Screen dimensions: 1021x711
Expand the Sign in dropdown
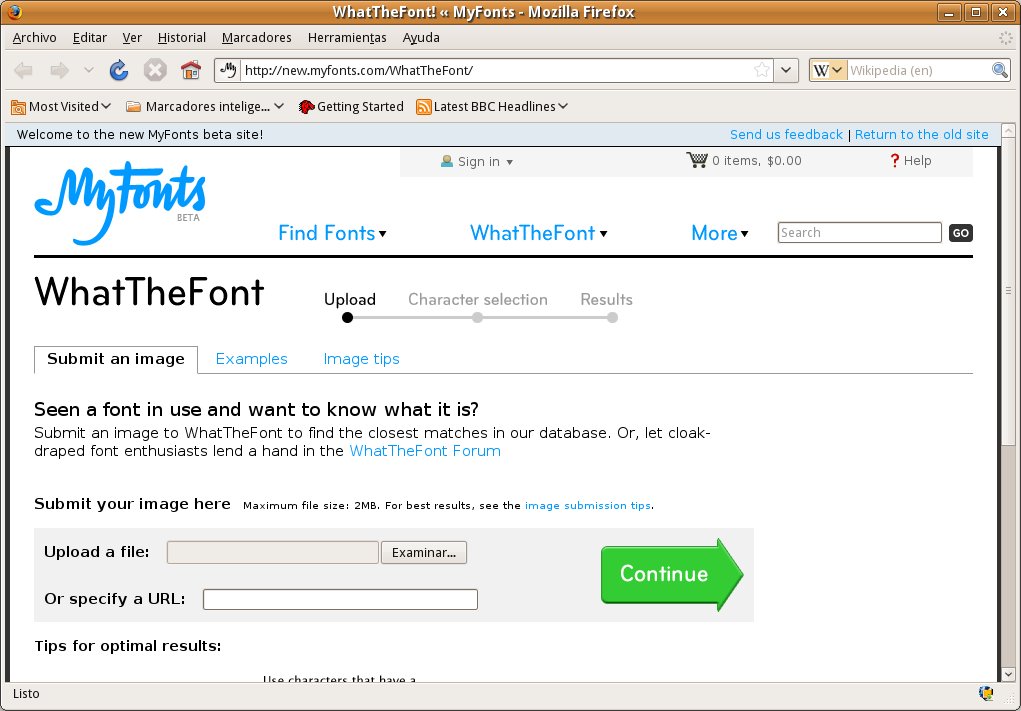(477, 161)
